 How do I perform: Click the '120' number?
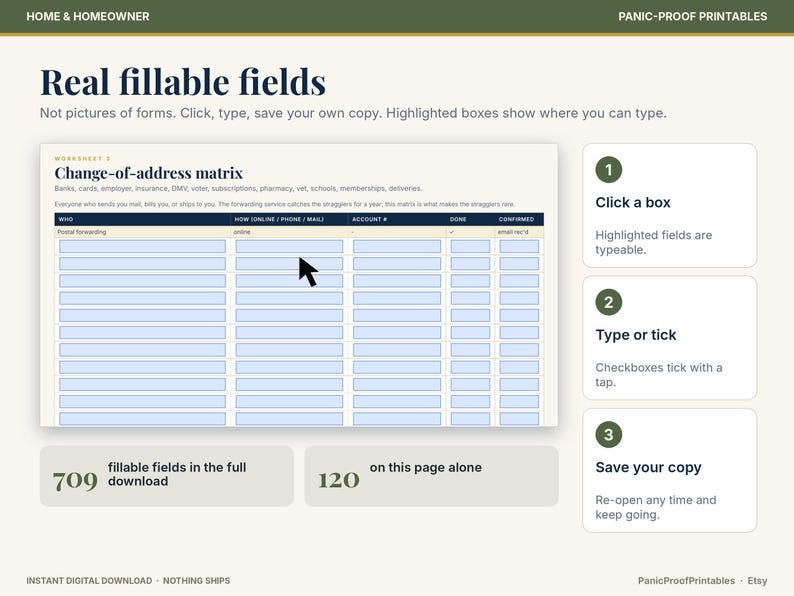click(339, 480)
